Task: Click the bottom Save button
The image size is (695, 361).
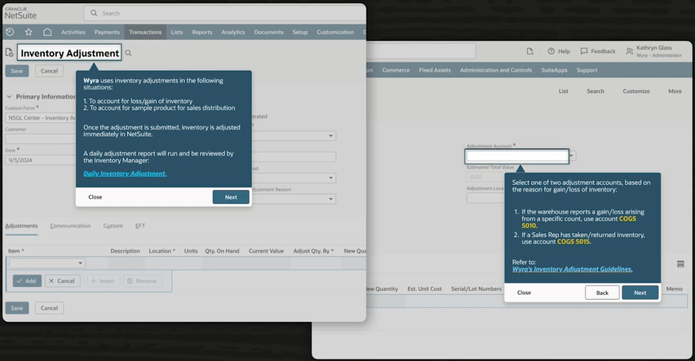Action: point(17,308)
